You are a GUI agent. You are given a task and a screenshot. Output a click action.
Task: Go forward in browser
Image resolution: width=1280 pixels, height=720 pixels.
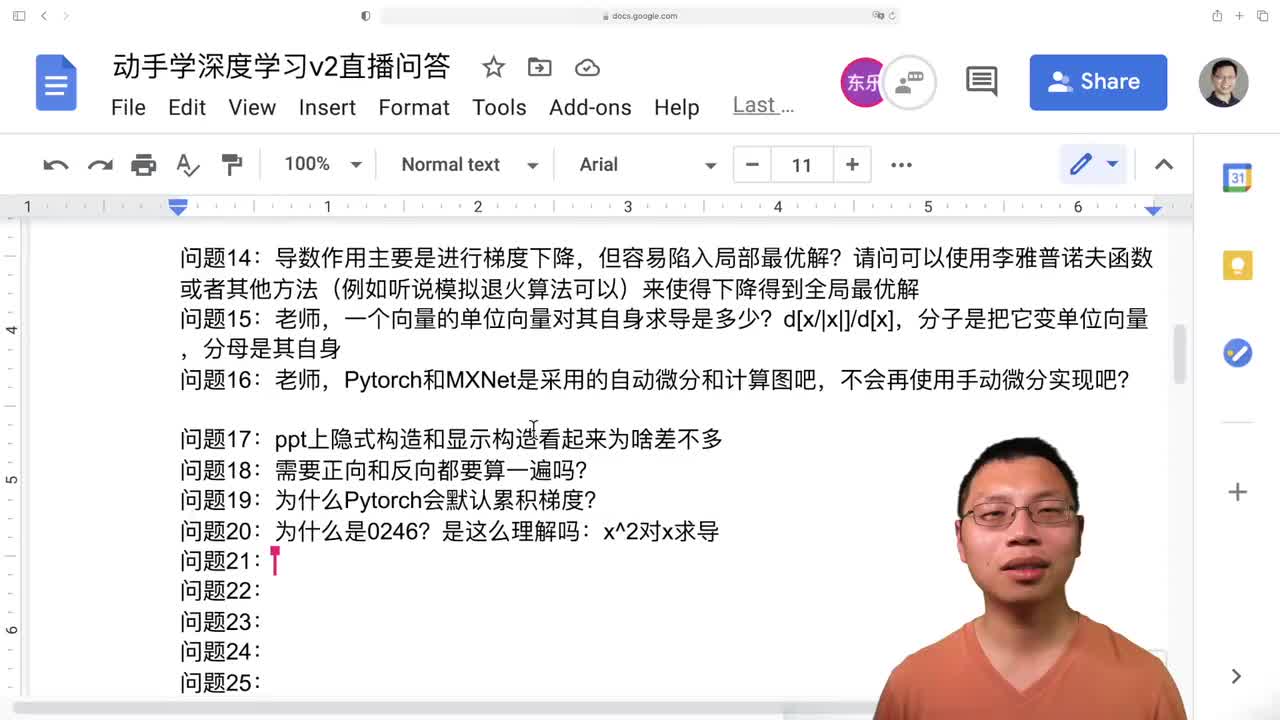tap(66, 16)
